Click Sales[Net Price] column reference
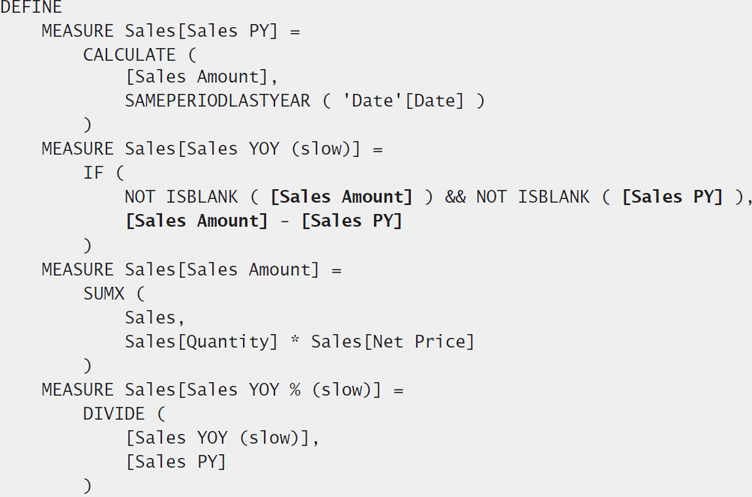Viewport: 752px width, 497px height. coord(393,342)
